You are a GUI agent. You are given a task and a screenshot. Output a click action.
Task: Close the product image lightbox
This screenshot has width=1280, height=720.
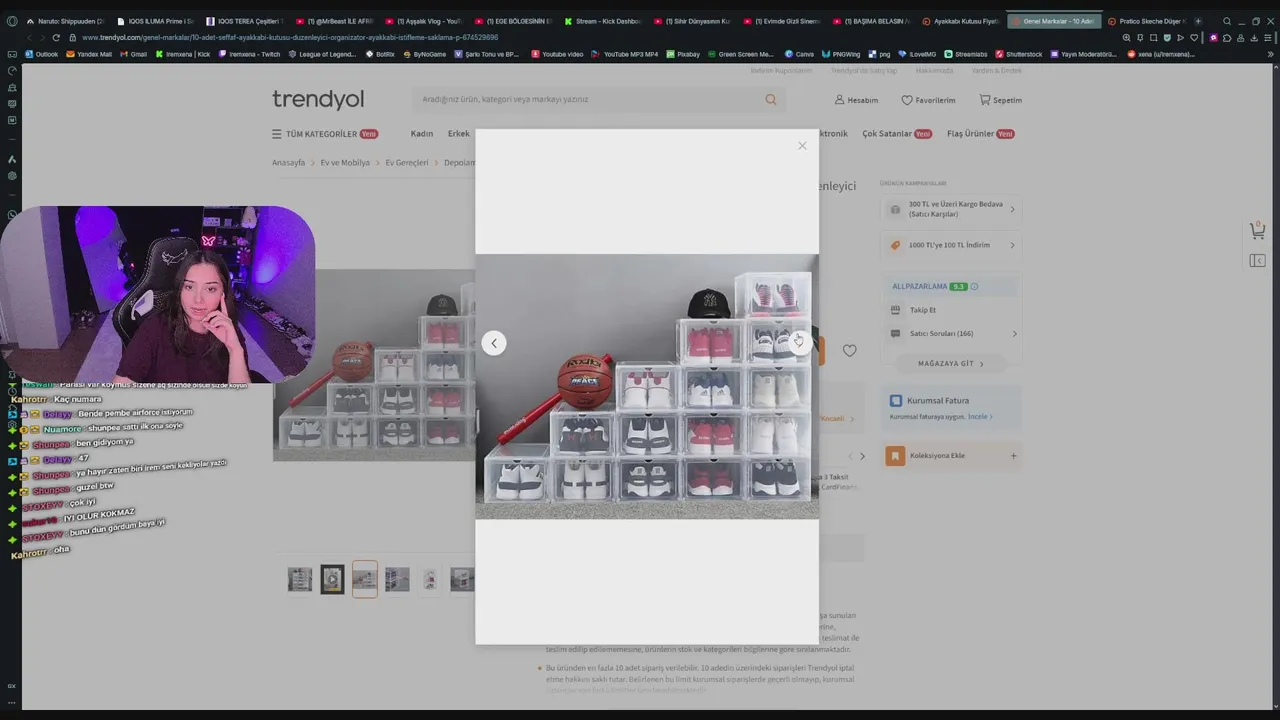802,146
